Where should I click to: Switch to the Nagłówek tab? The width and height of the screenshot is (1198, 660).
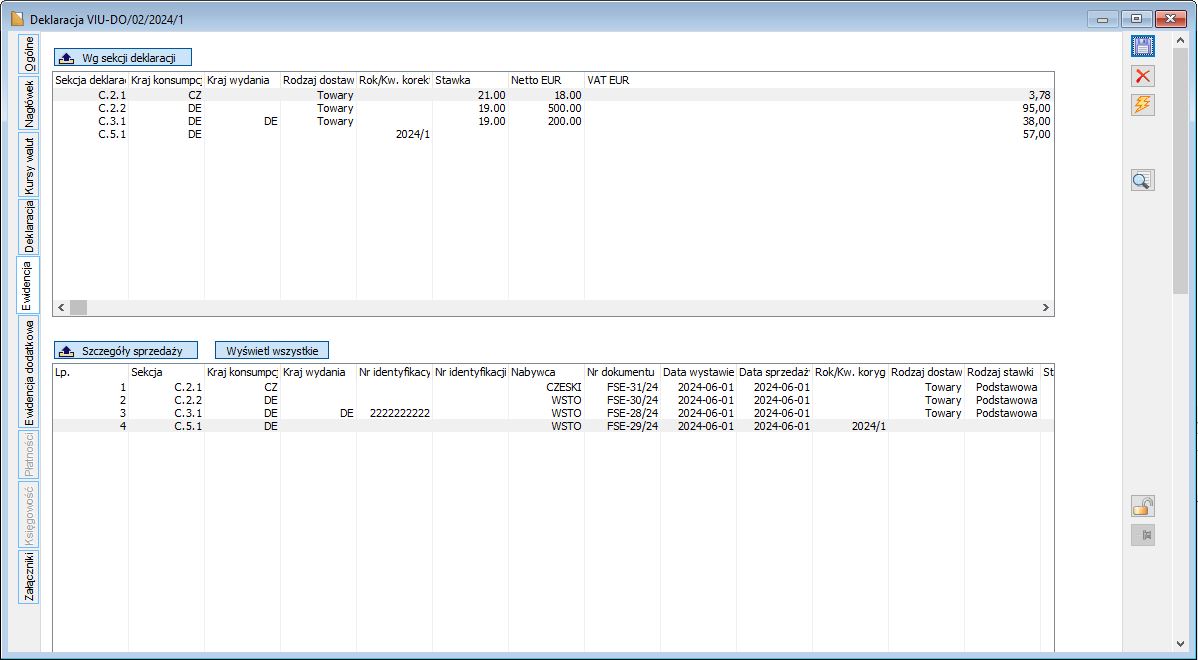29,103
